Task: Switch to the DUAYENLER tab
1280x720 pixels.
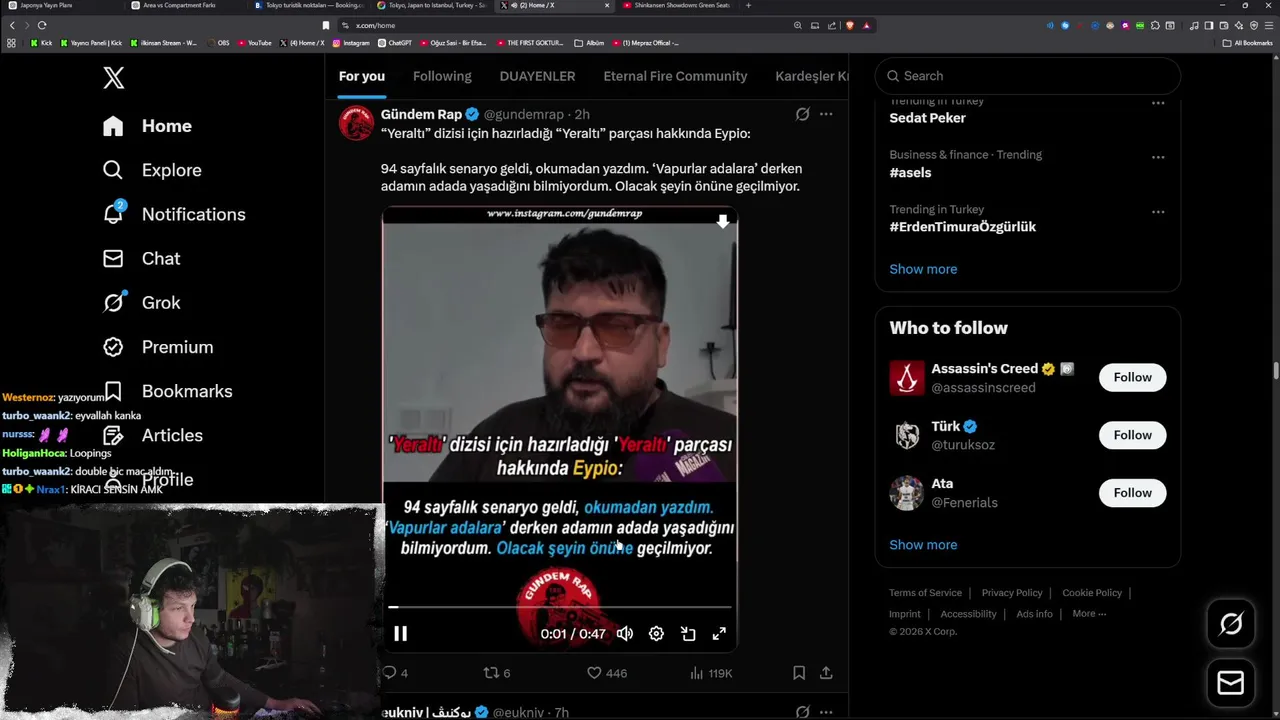Action: click(537, 76)
